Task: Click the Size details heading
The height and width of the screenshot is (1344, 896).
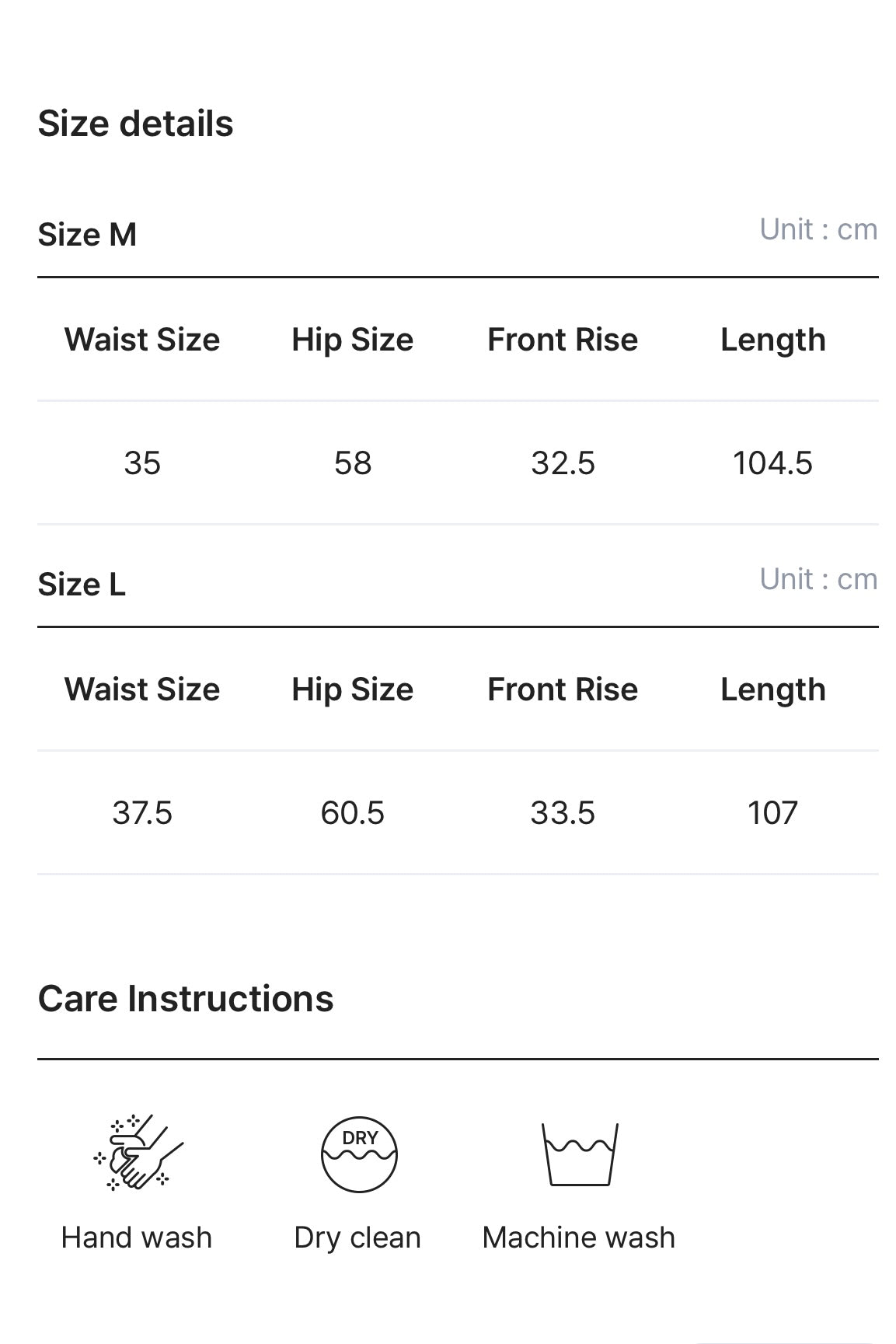Action: (136, 124)
